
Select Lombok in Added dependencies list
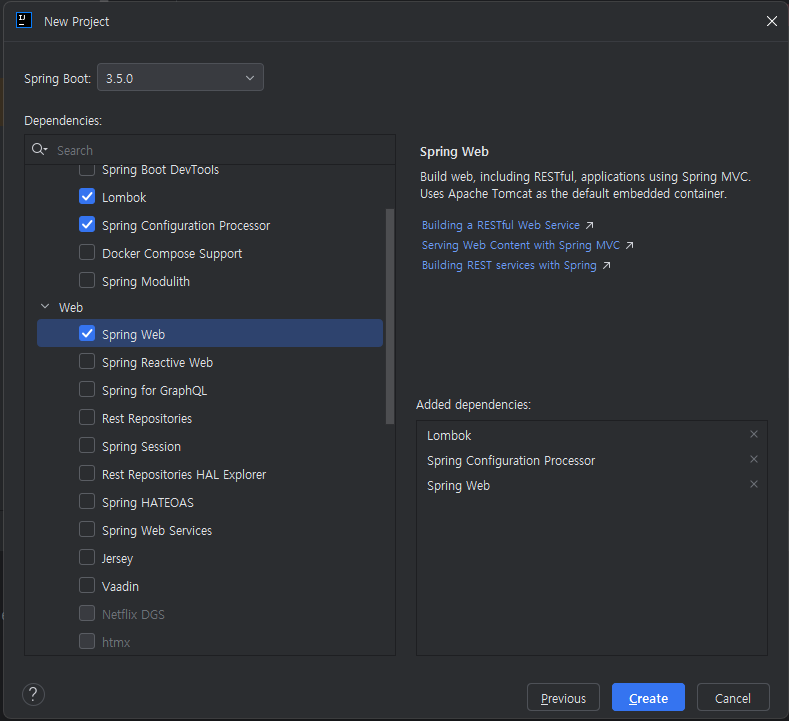pyautogui.click(x=449, y=435)
